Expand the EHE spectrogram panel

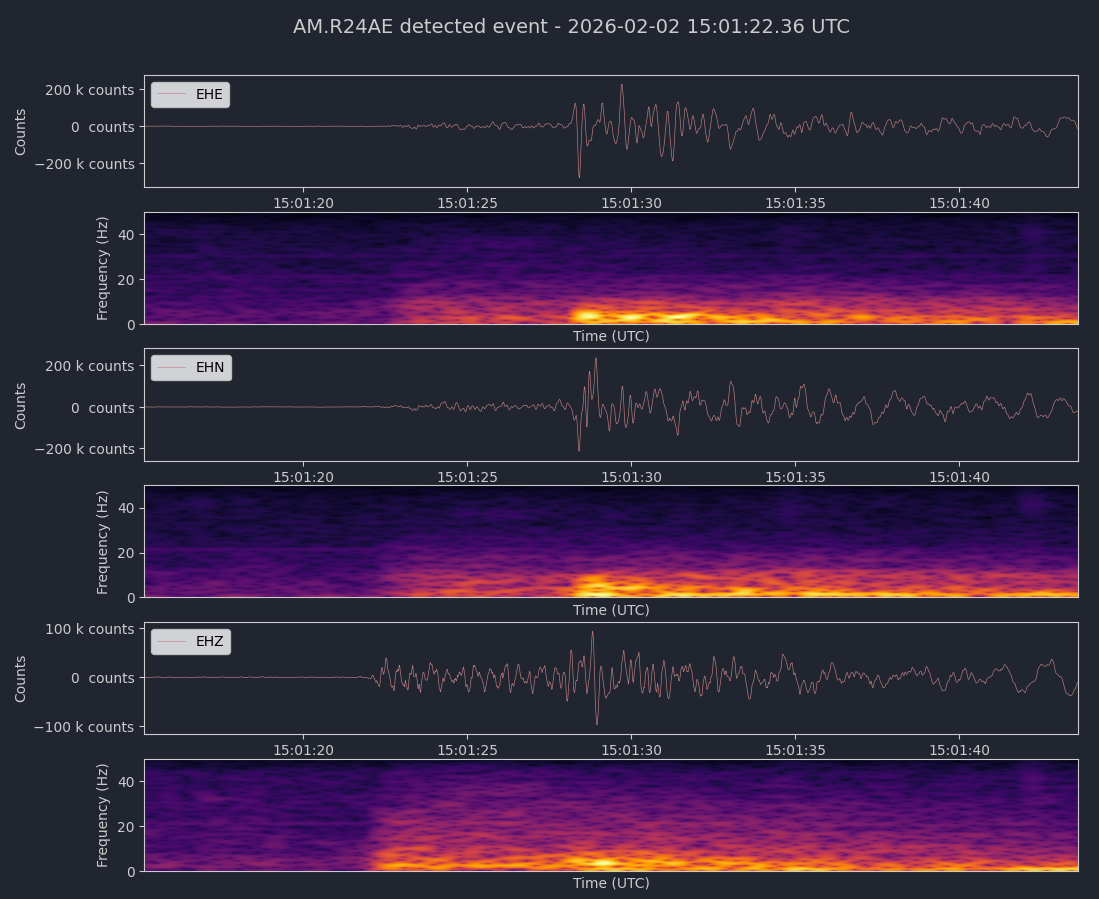pyautogui.click(x=611, y=268)
